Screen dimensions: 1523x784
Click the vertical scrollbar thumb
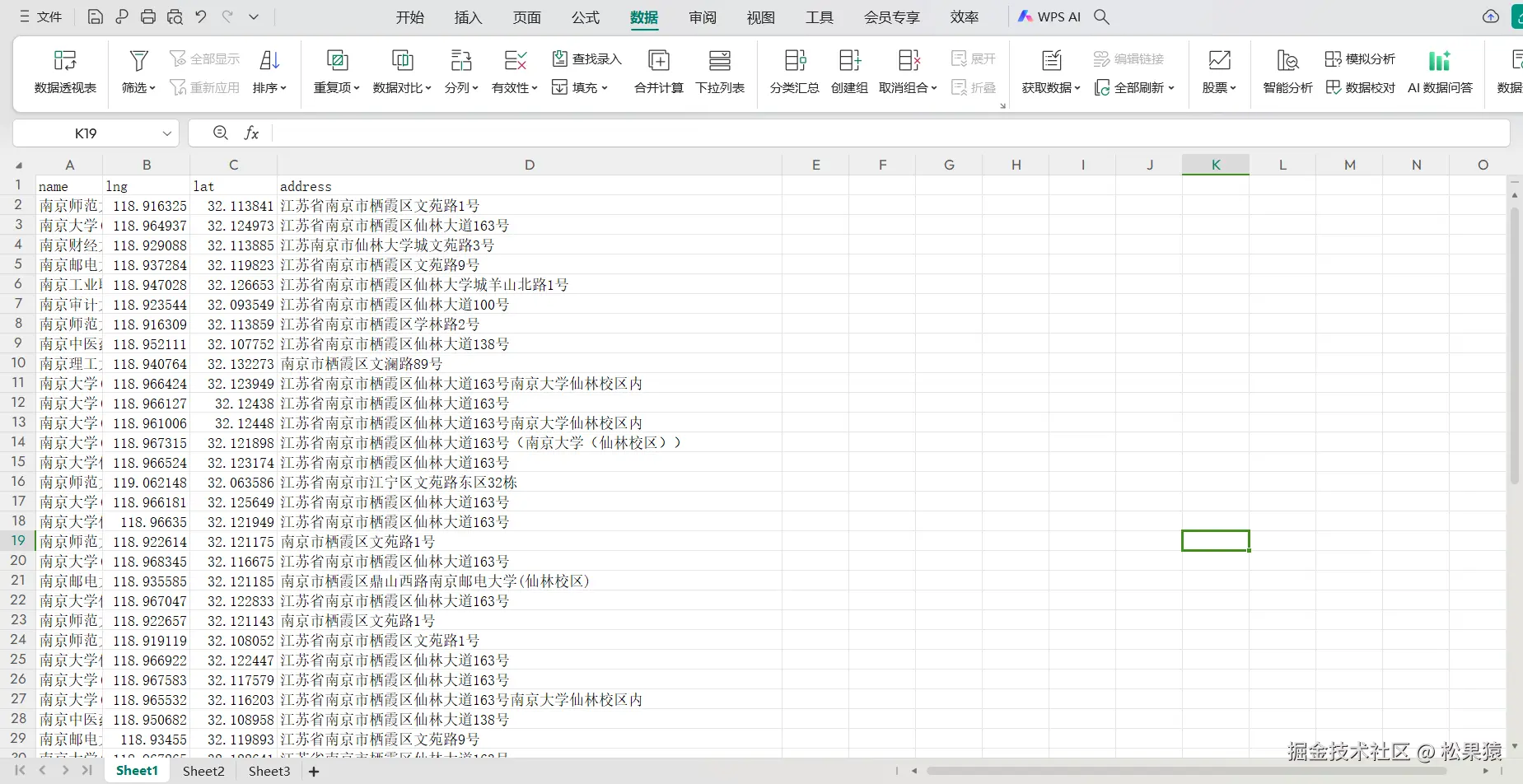[1514, 346]
